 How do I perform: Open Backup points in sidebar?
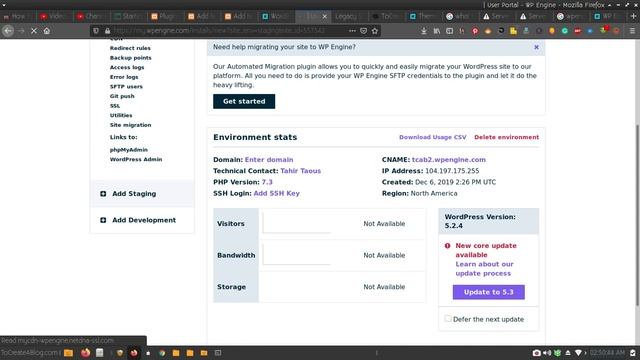click(x=131, y=58)
